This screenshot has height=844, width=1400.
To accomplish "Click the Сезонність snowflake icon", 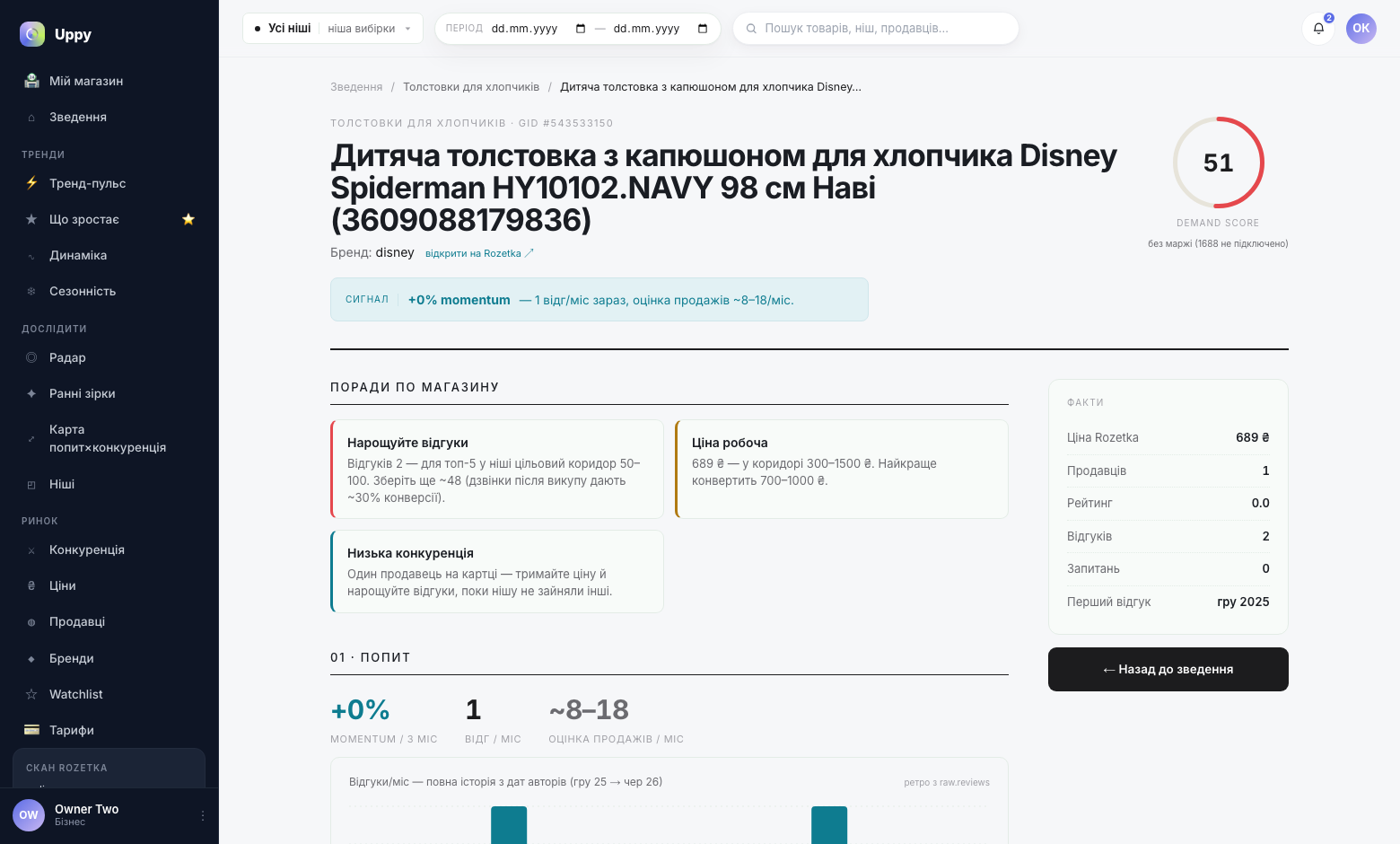I will coord(31,291).
